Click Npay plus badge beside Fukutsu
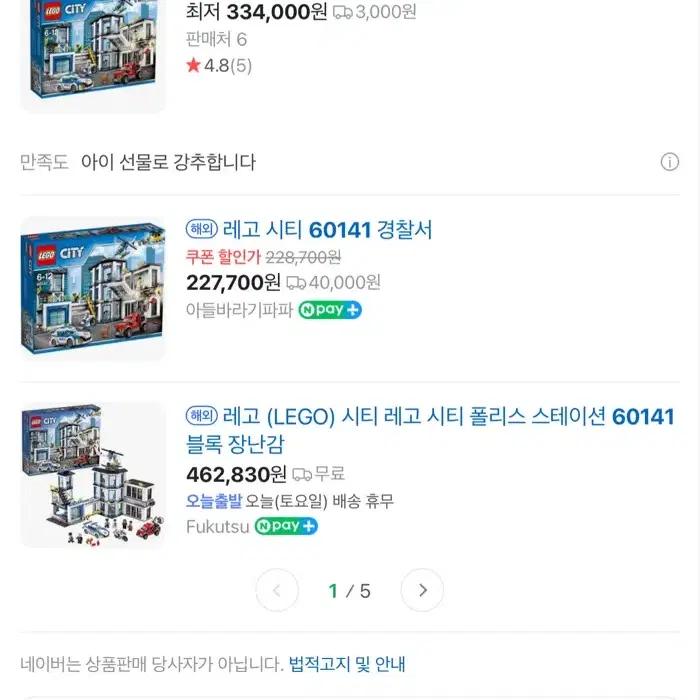Image resolution: width=700 pixels, height=700 pixels. (x=286, y=526)
